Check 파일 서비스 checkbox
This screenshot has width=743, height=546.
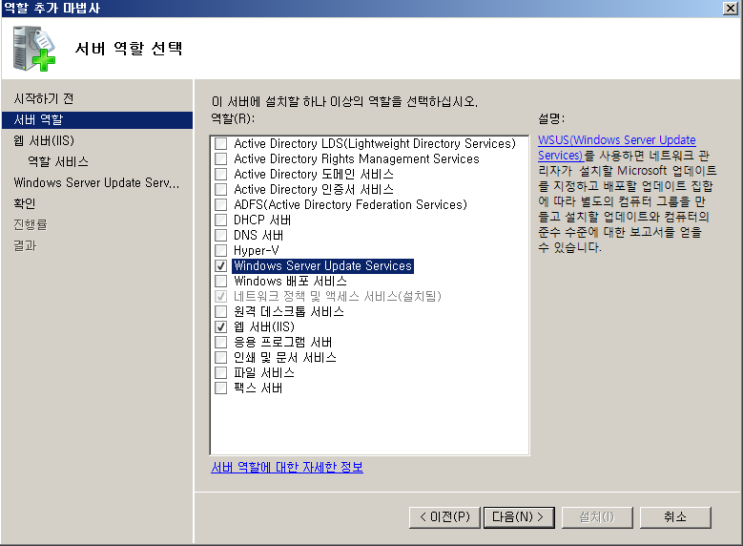(x=221, y=373)
